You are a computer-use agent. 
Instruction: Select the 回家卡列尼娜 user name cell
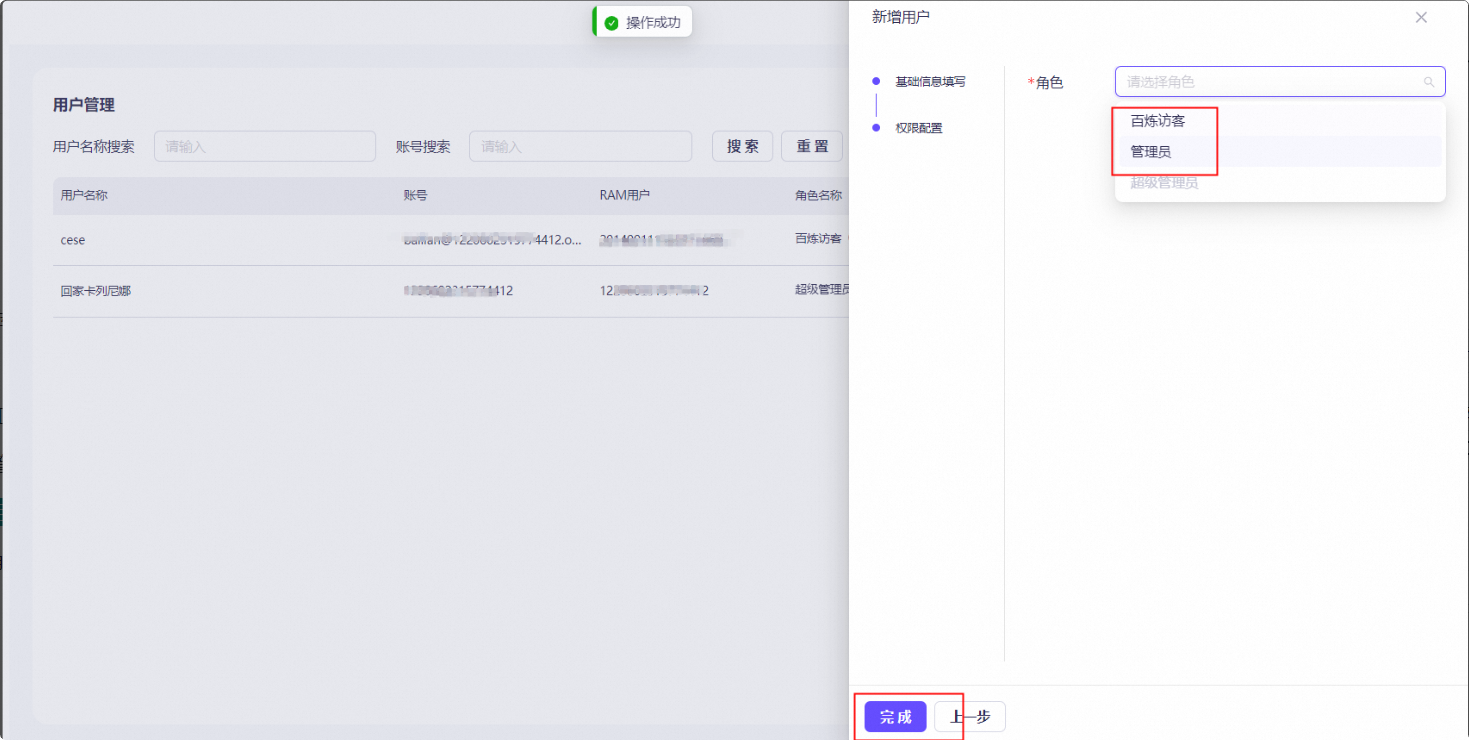click(96, 291)
